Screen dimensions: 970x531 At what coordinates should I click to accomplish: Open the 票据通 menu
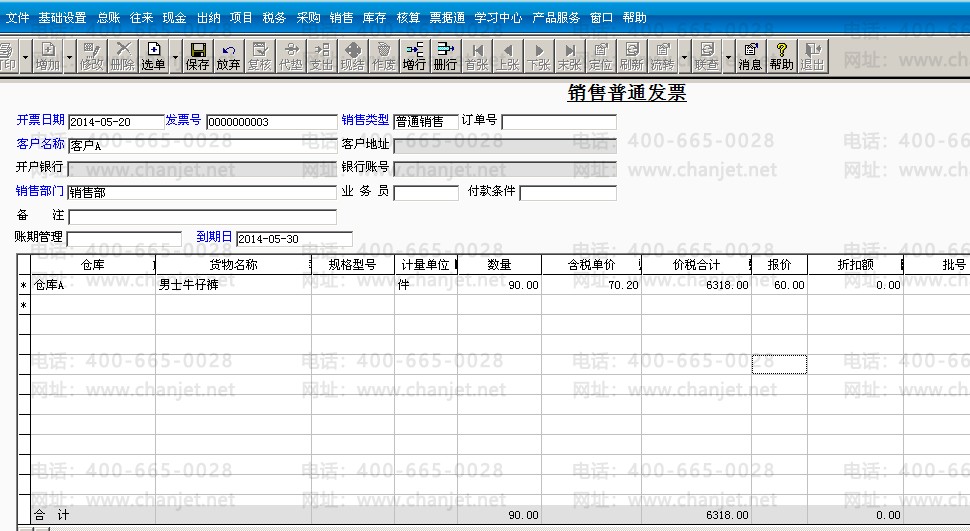447,18
